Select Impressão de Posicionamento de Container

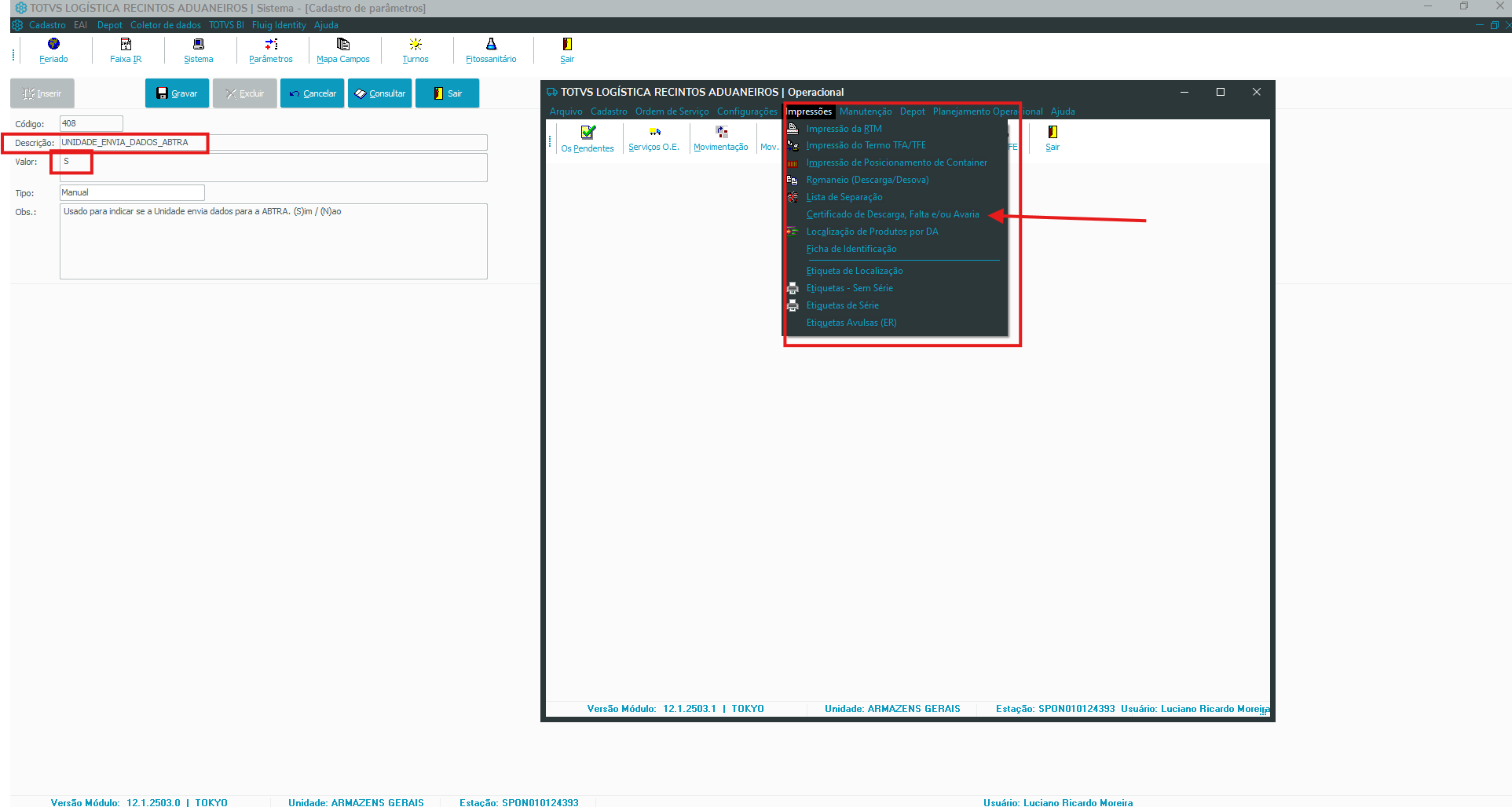coord(895,162)
